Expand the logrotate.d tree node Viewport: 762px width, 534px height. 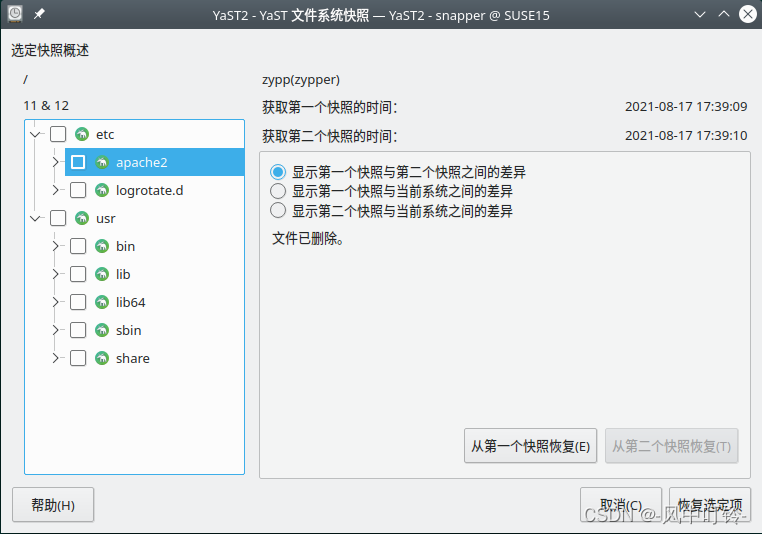(x=55, y=190)
